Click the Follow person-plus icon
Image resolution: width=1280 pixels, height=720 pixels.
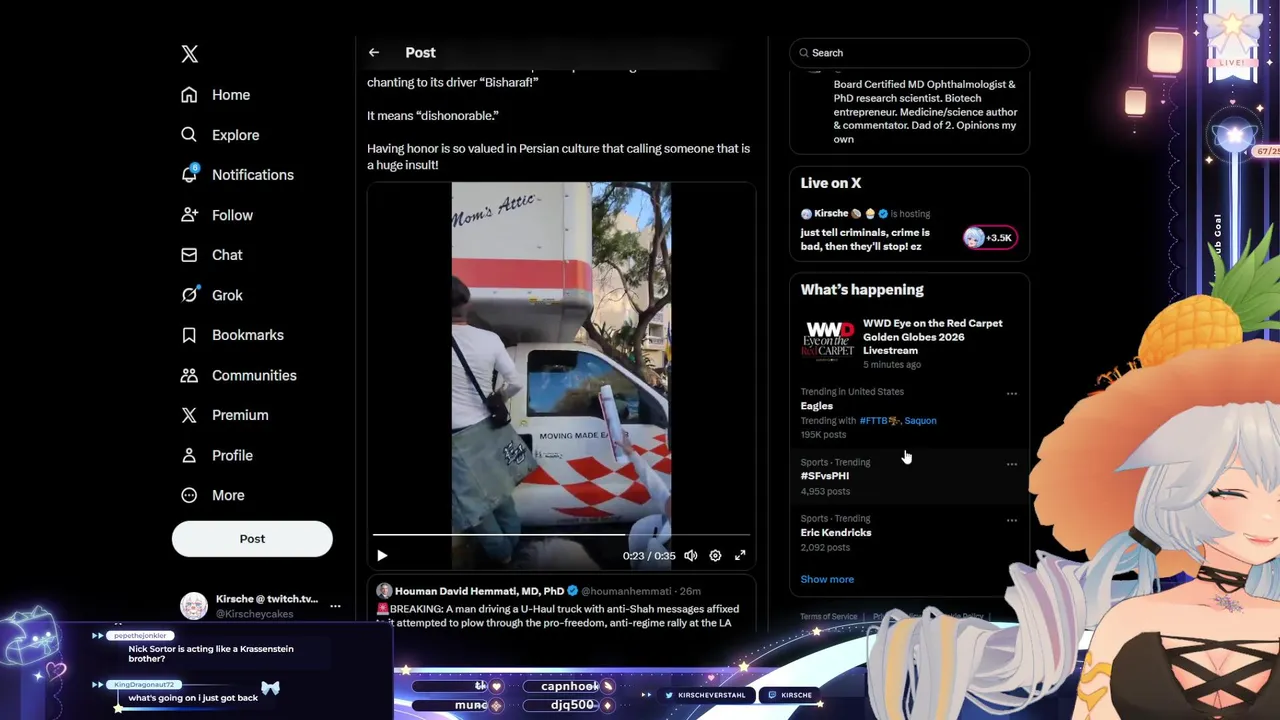(189, 215)
